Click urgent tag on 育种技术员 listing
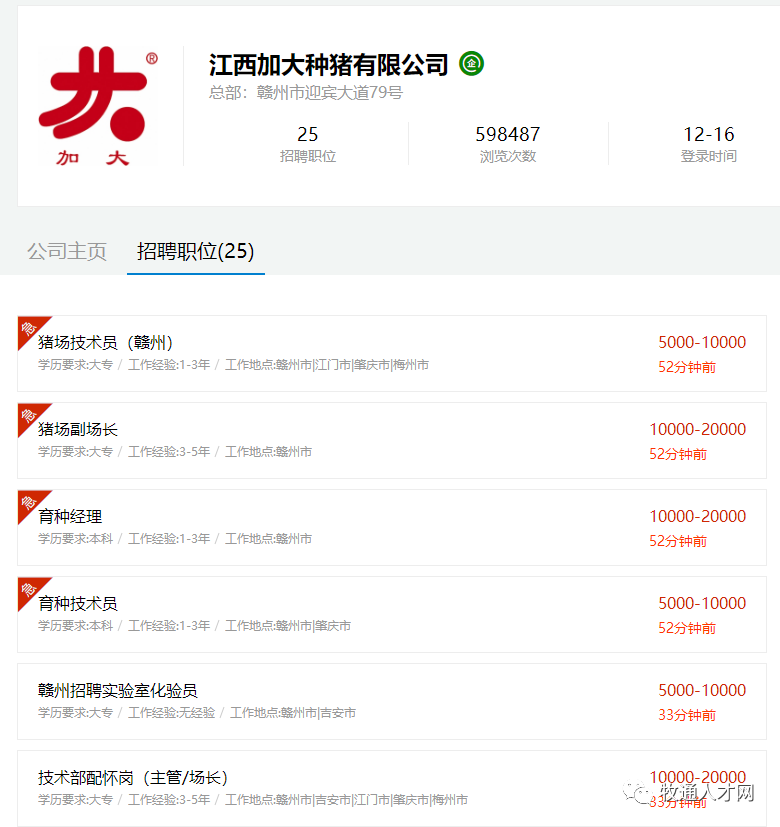 click(29, 589)
